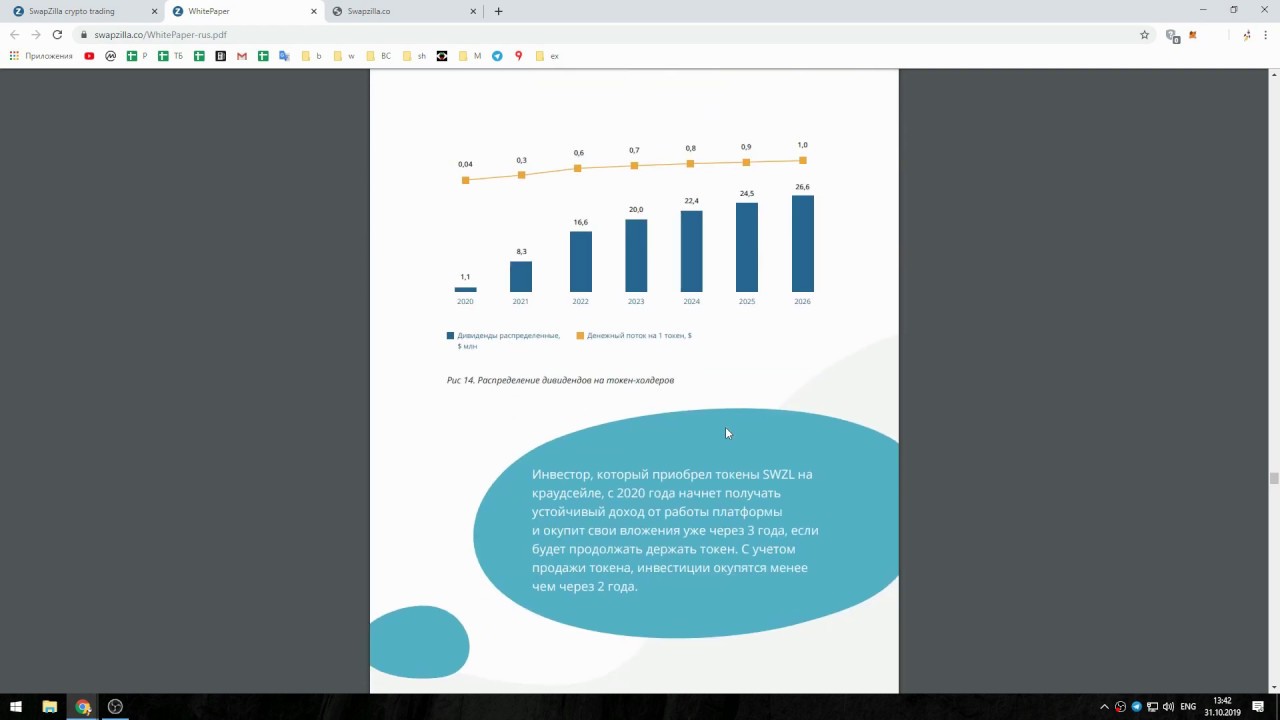Open Telegram from system tray
This screenshot has height=720, width=1280.
1136,707
